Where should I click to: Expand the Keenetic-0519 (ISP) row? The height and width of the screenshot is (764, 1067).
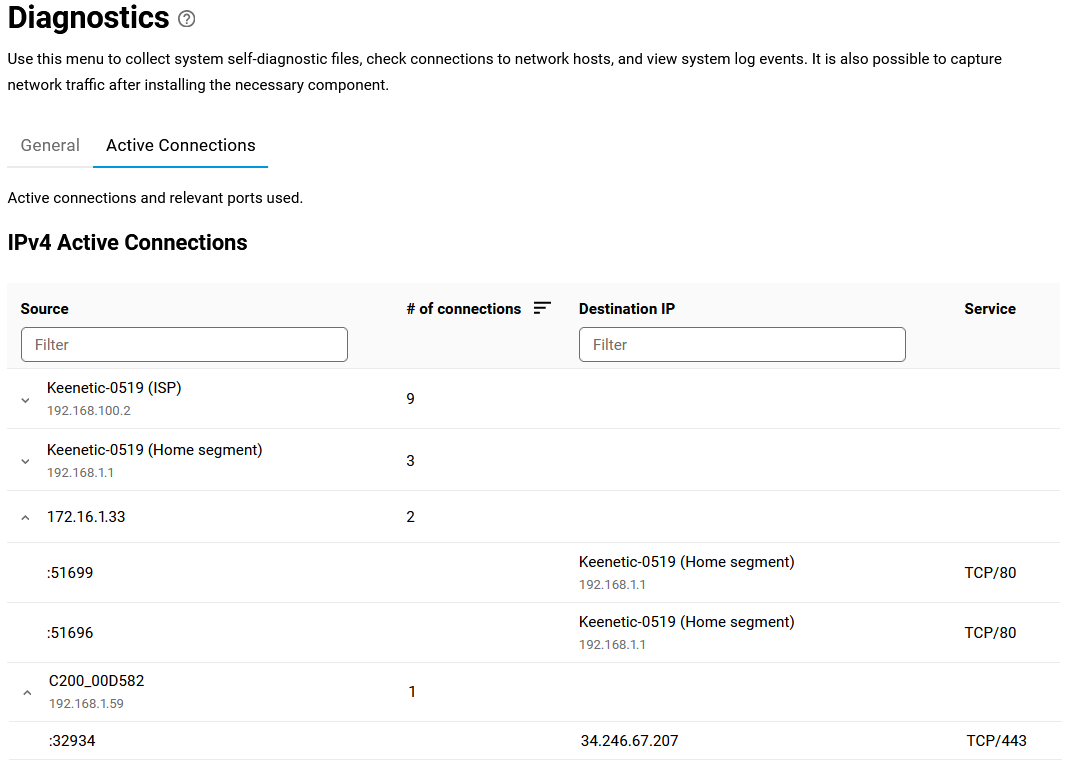coord(26,399)
